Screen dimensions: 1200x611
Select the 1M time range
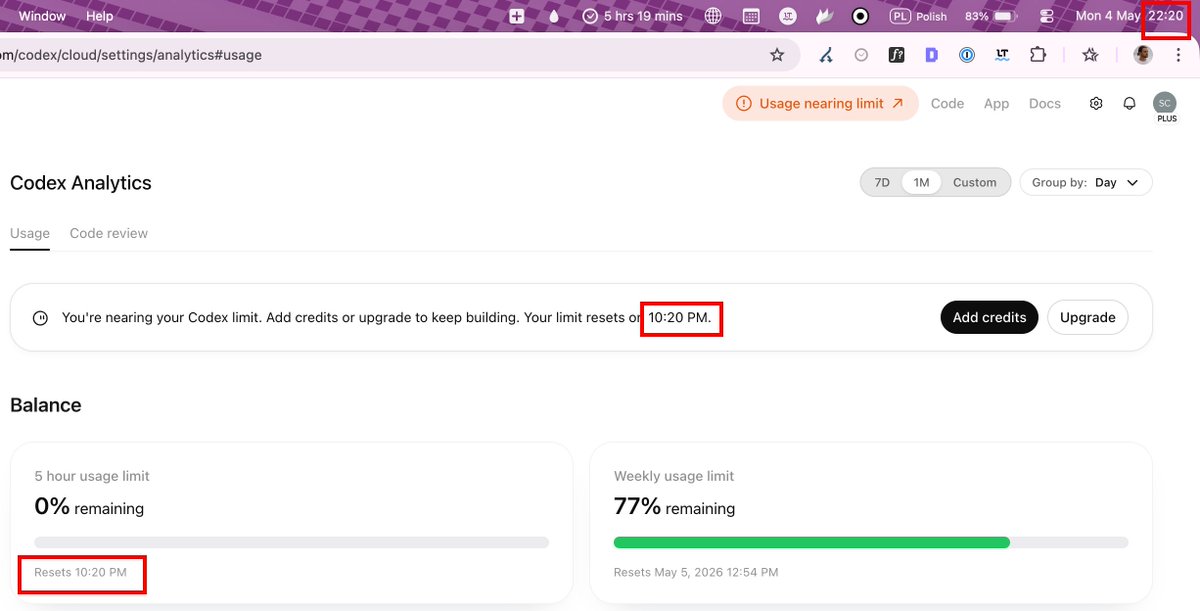[921, 183]
